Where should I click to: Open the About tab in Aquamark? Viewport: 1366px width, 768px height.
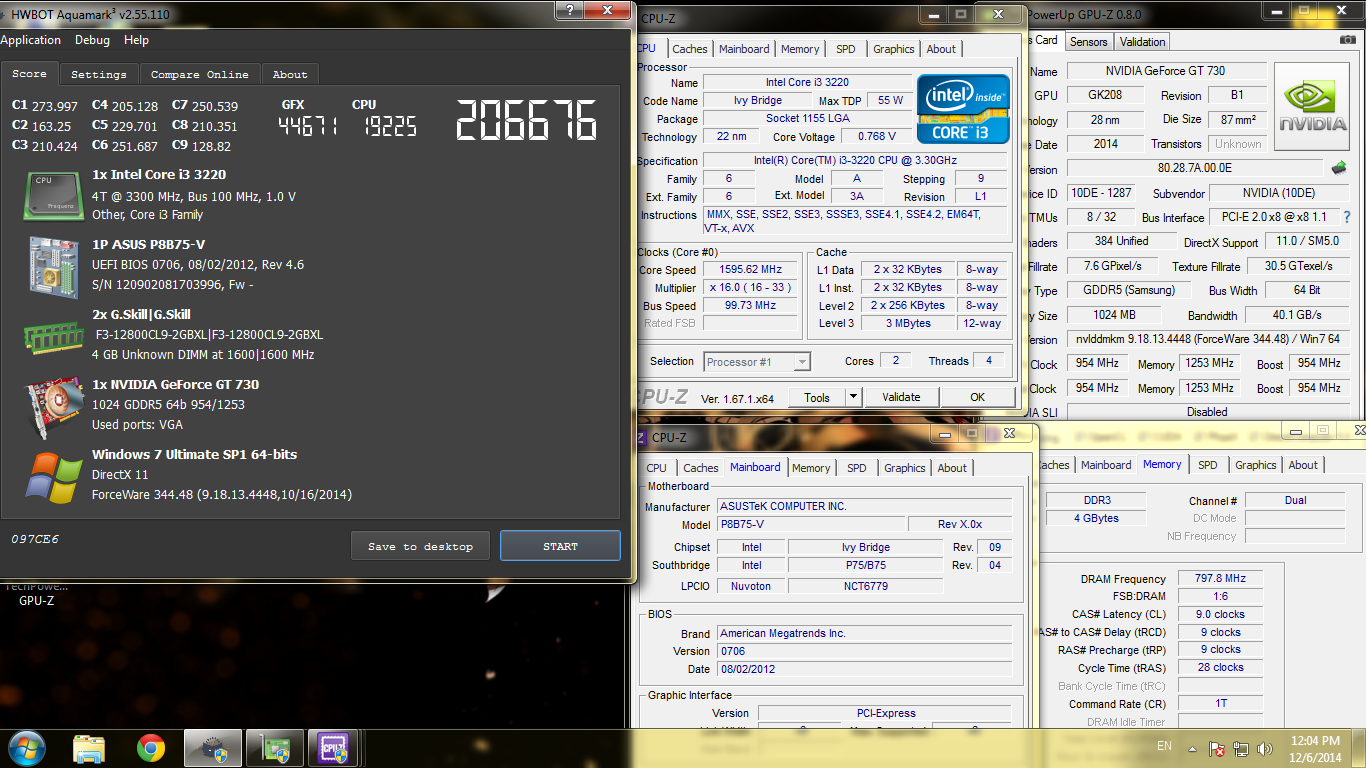(290, 74)
